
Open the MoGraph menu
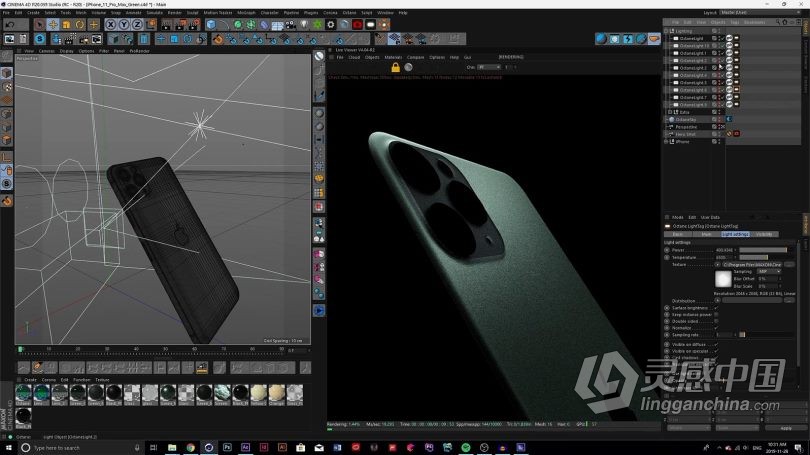[246, 12]
